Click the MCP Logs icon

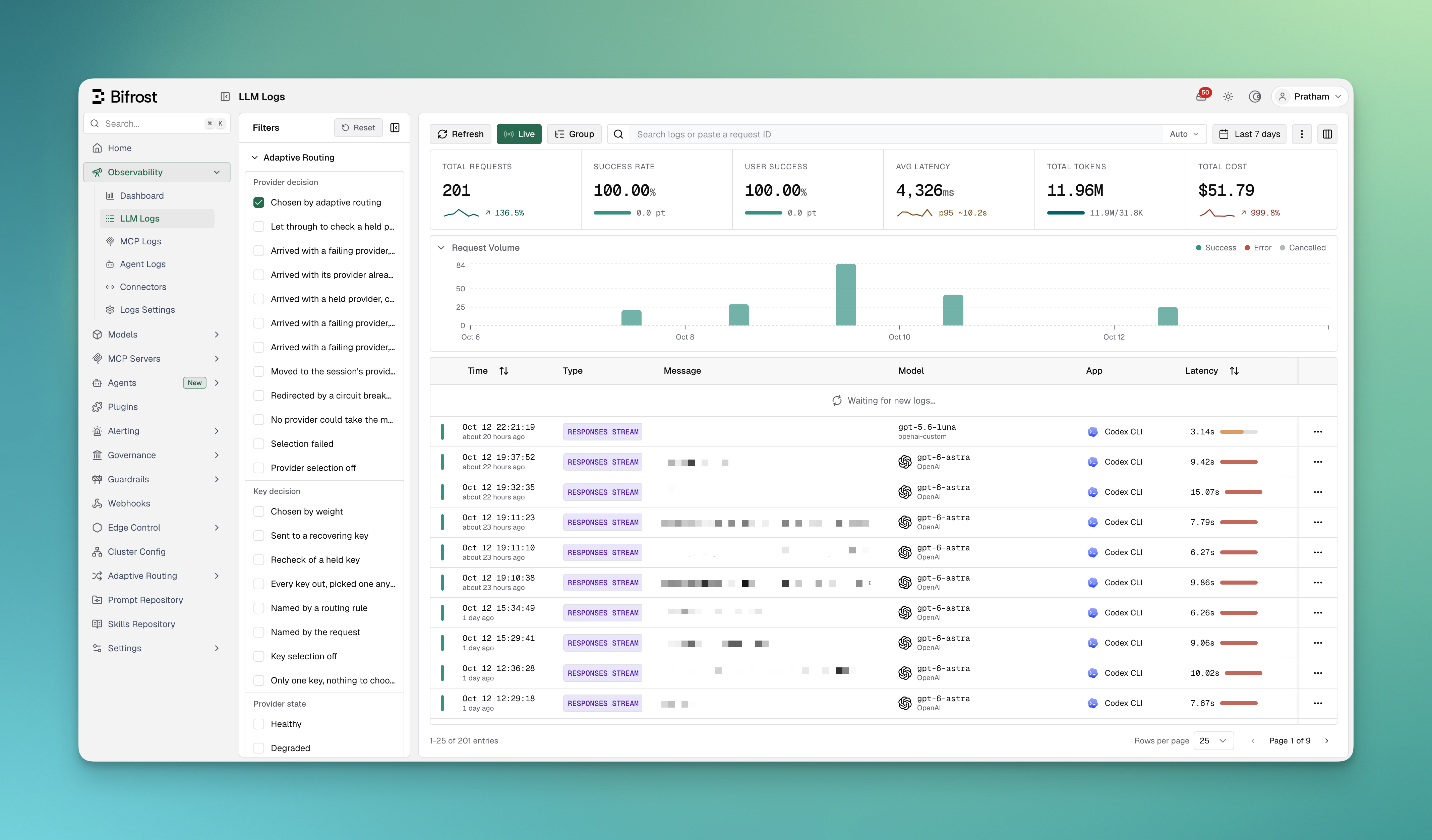110,241
